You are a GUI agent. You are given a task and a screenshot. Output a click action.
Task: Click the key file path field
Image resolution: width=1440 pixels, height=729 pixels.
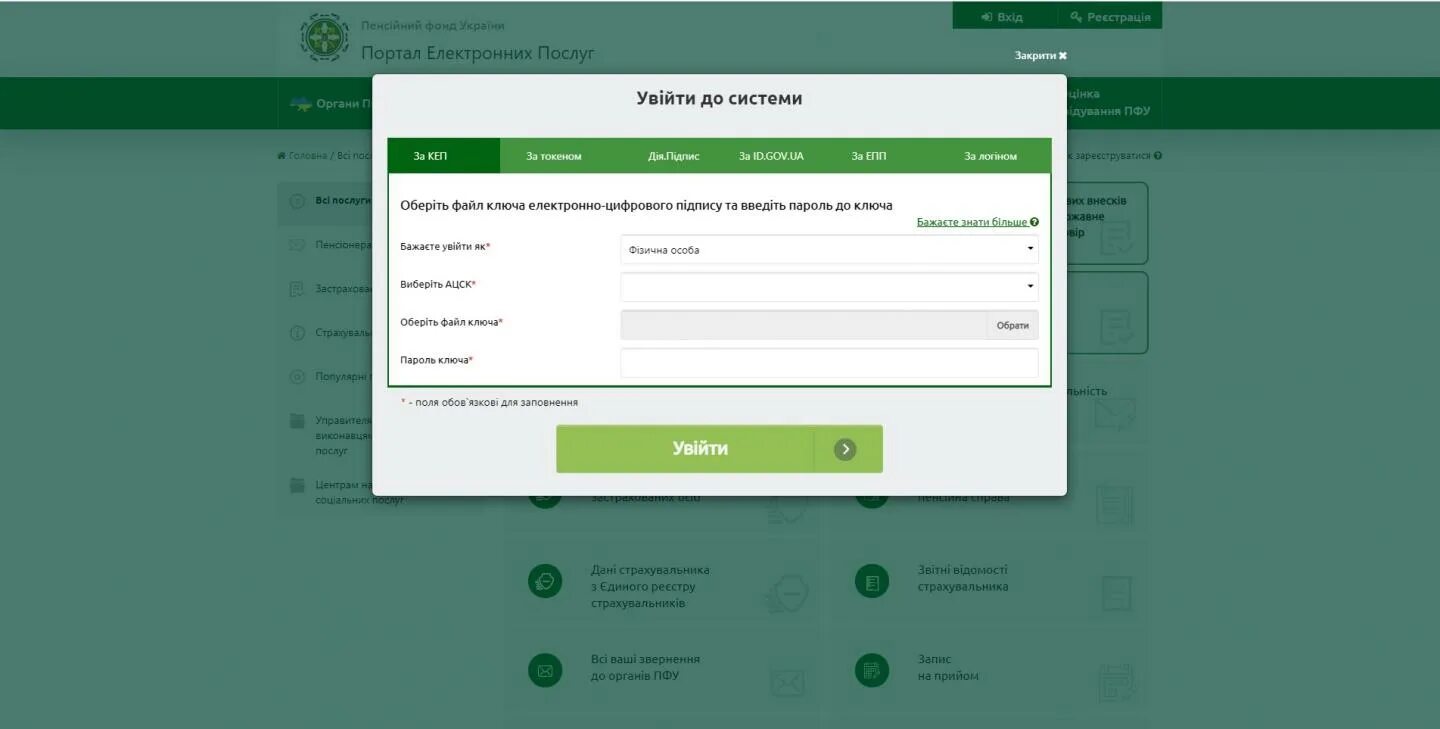804,325
